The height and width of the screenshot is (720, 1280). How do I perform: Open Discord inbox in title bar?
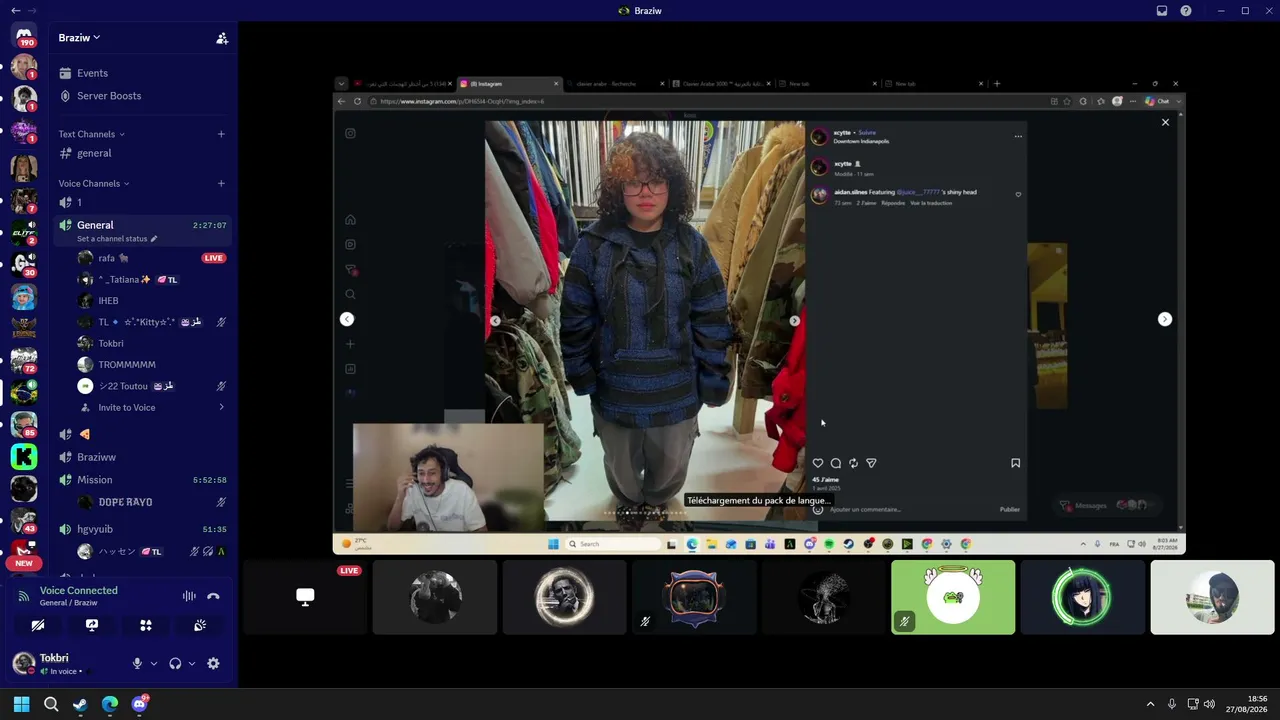(1162, 11)
